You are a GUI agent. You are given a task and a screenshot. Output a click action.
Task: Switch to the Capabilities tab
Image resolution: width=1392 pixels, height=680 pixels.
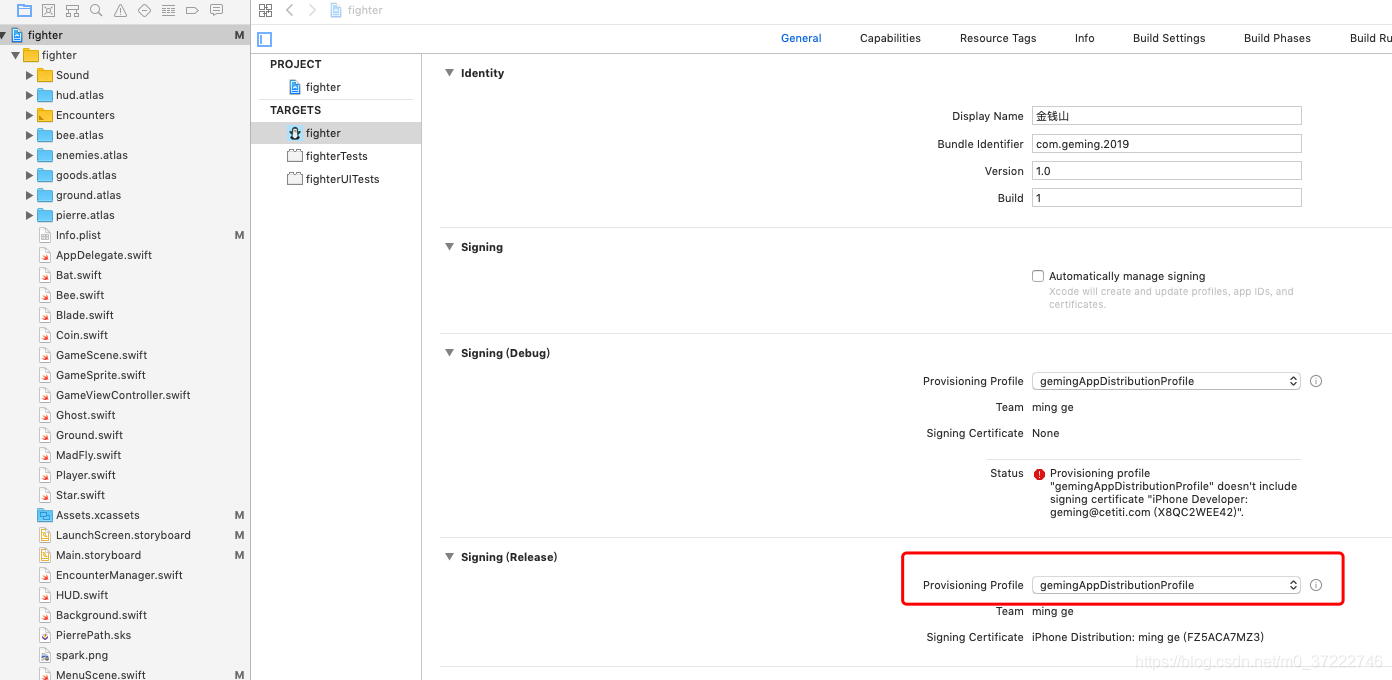click(890, 38)
